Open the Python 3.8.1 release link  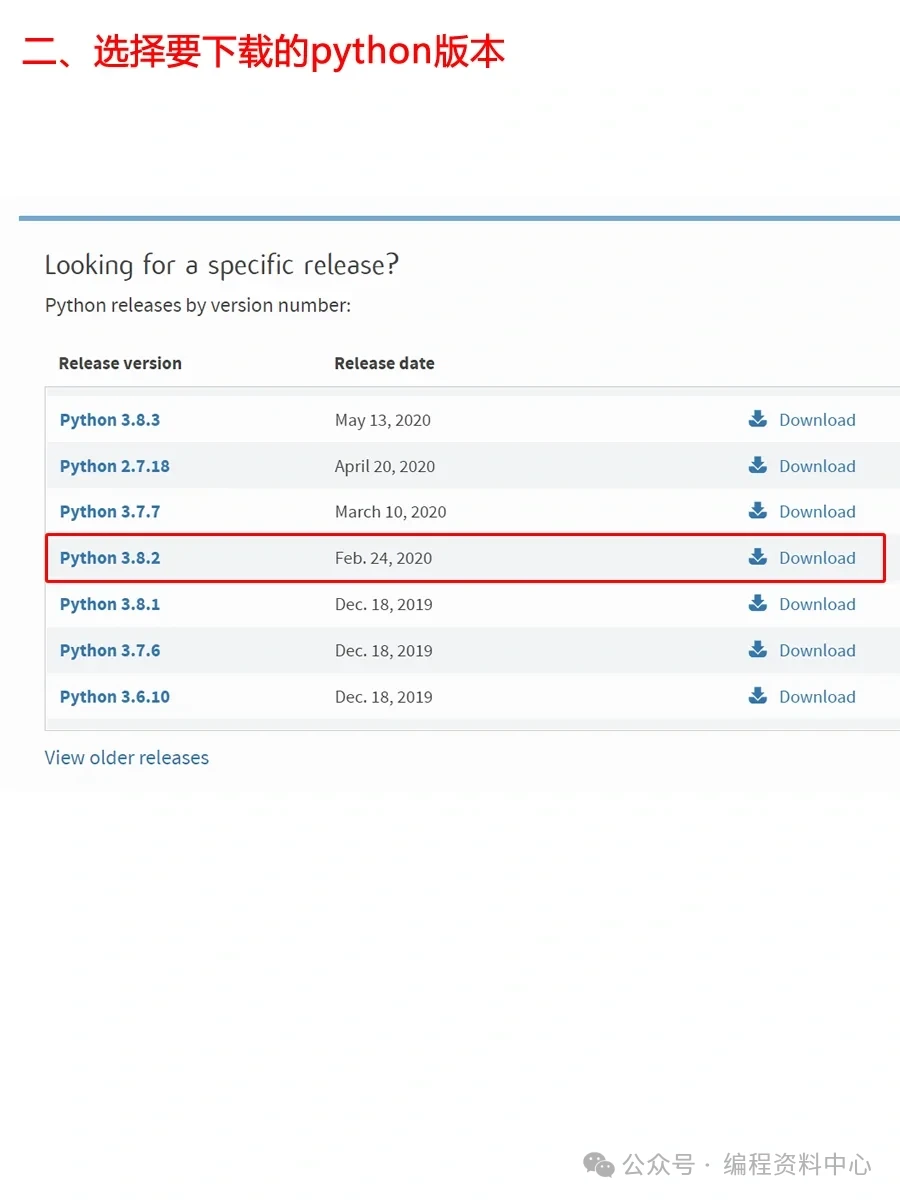110,604
